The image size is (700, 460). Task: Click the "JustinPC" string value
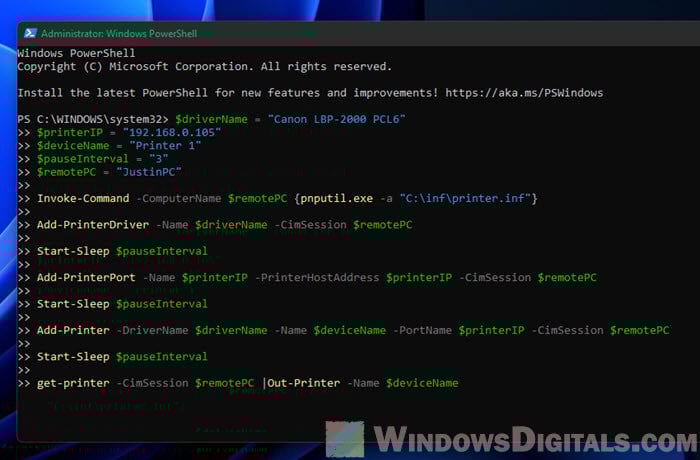149,172
